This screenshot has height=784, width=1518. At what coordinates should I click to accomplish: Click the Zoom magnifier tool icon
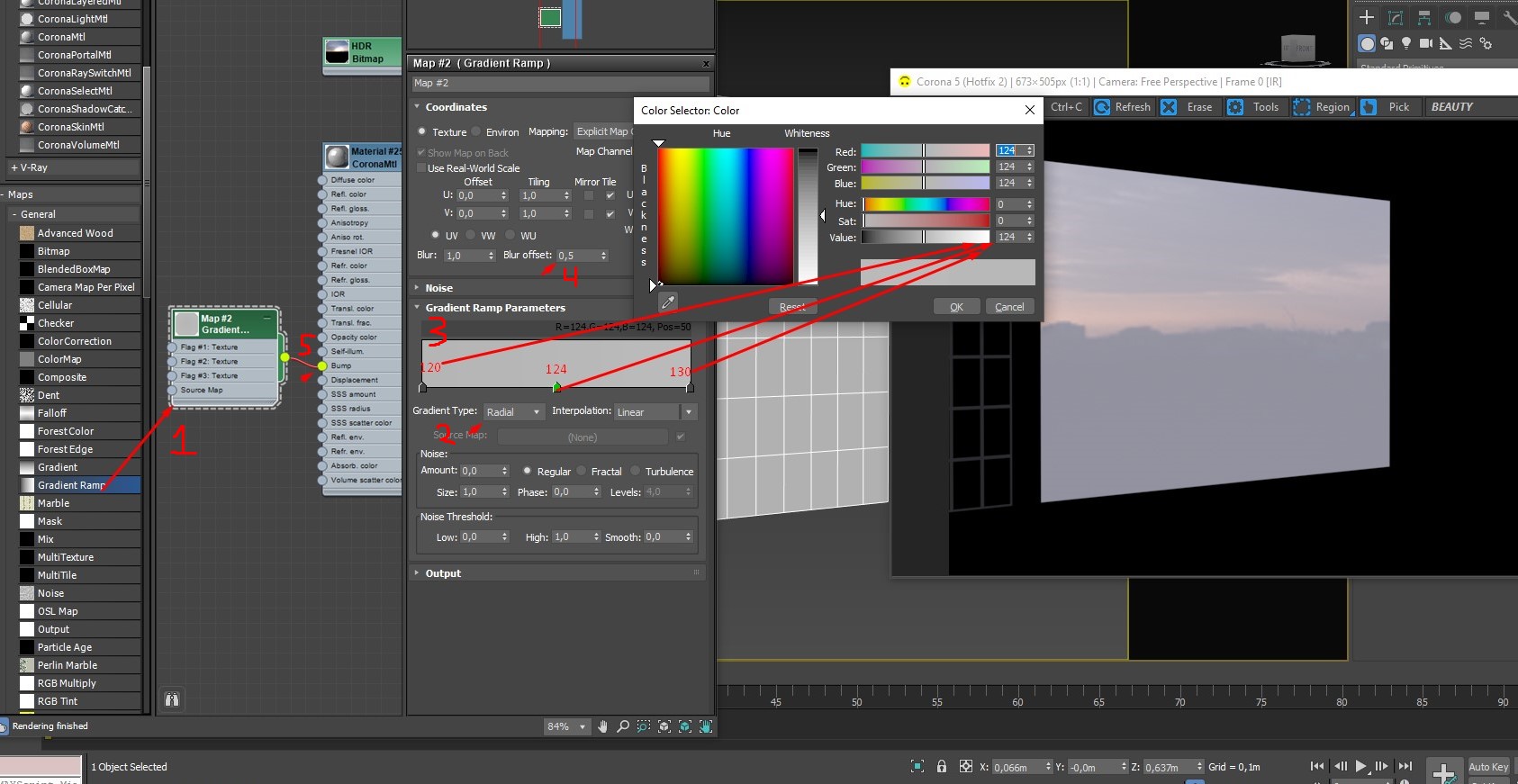click(x=623, y=726)
